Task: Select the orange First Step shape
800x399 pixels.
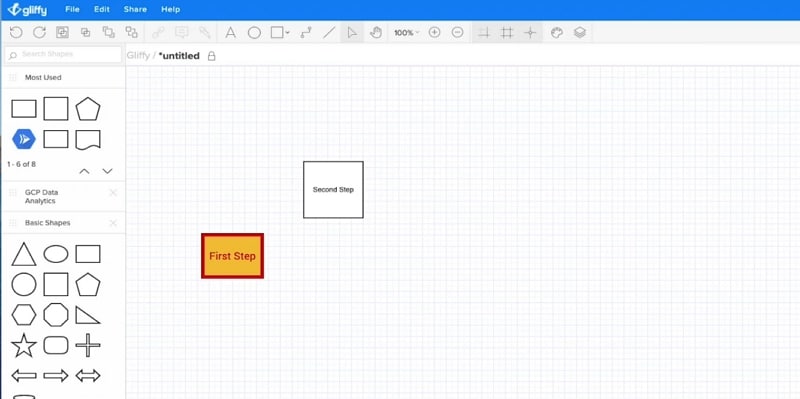Action: coord(233,256)
